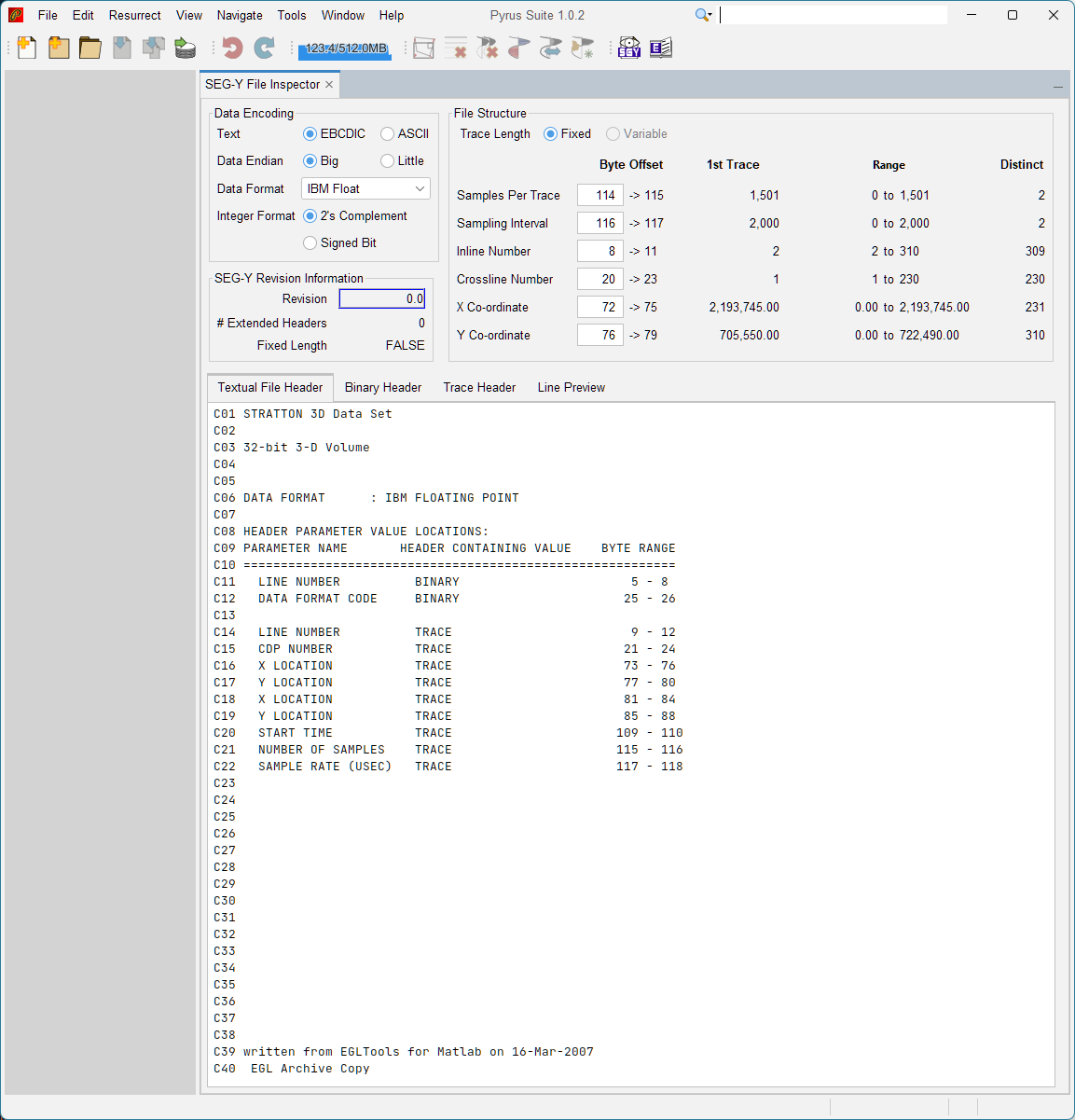Viewport: 1075px width, 1120px height.
Task: Switch to the Line Preview tab
Action: 572,388
